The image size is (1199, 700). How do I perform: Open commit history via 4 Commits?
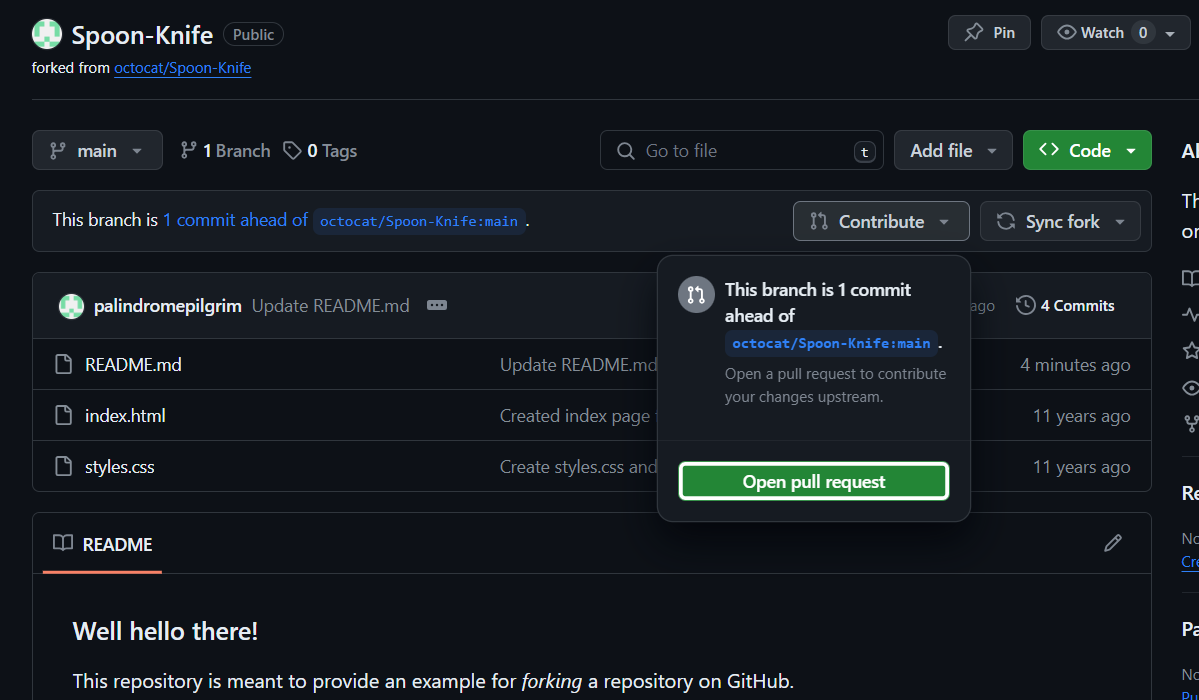(1065, 305)
